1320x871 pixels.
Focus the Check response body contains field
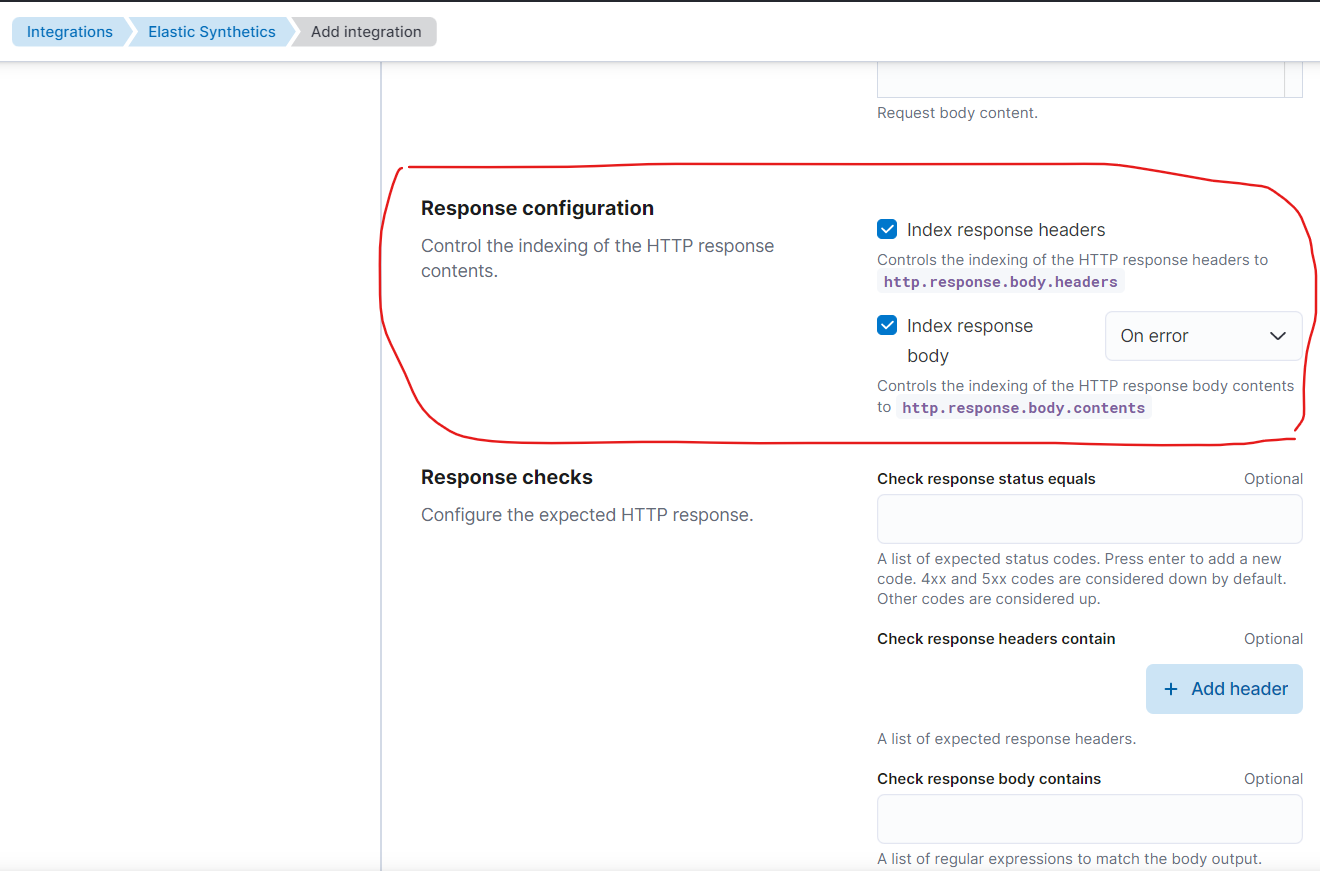pos(1089,819)
